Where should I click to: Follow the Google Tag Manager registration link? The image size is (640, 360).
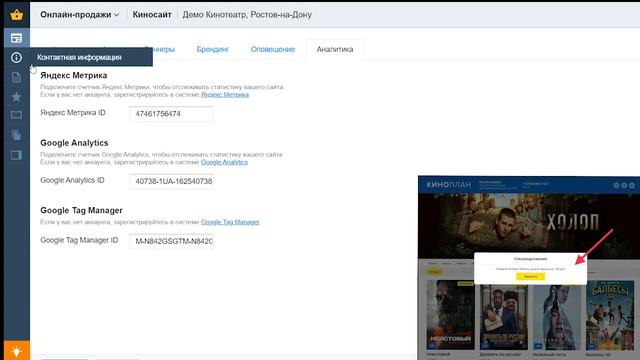tap(230, 222)
